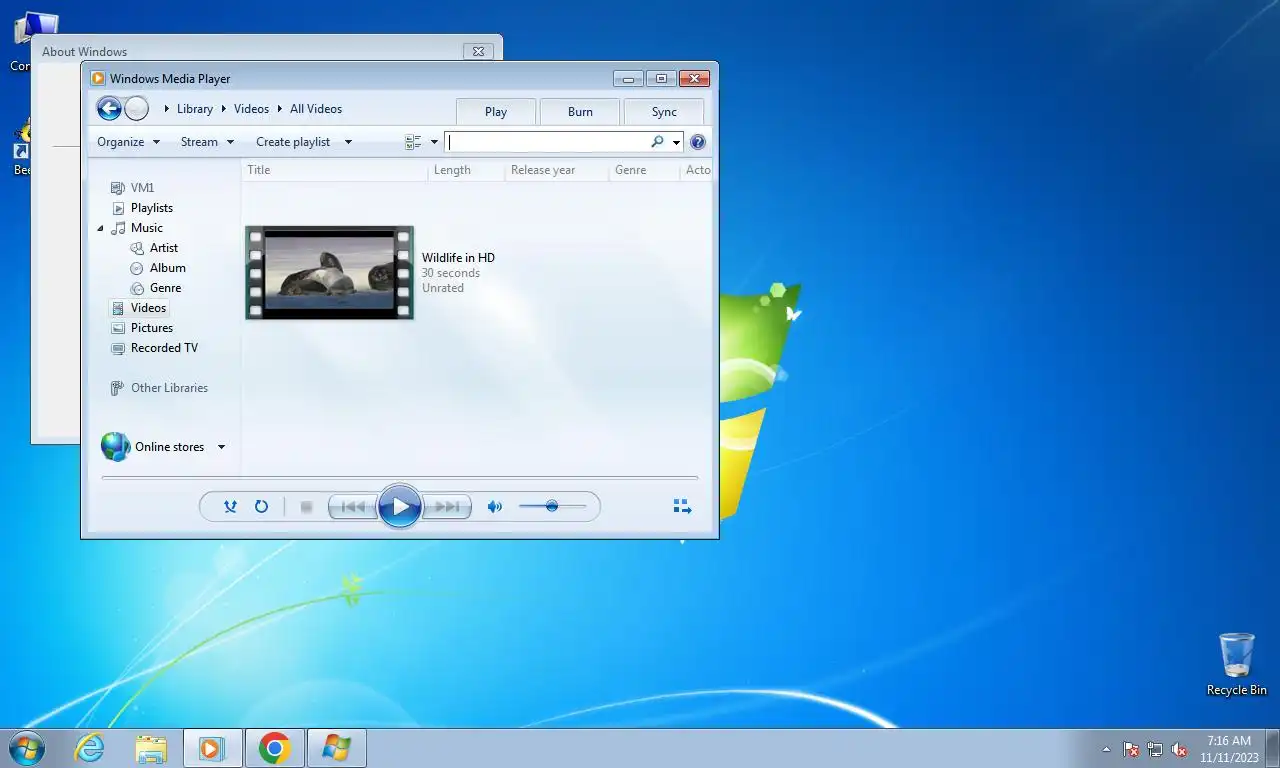
Task: Click the Next track button
Action: coord(446,507)
